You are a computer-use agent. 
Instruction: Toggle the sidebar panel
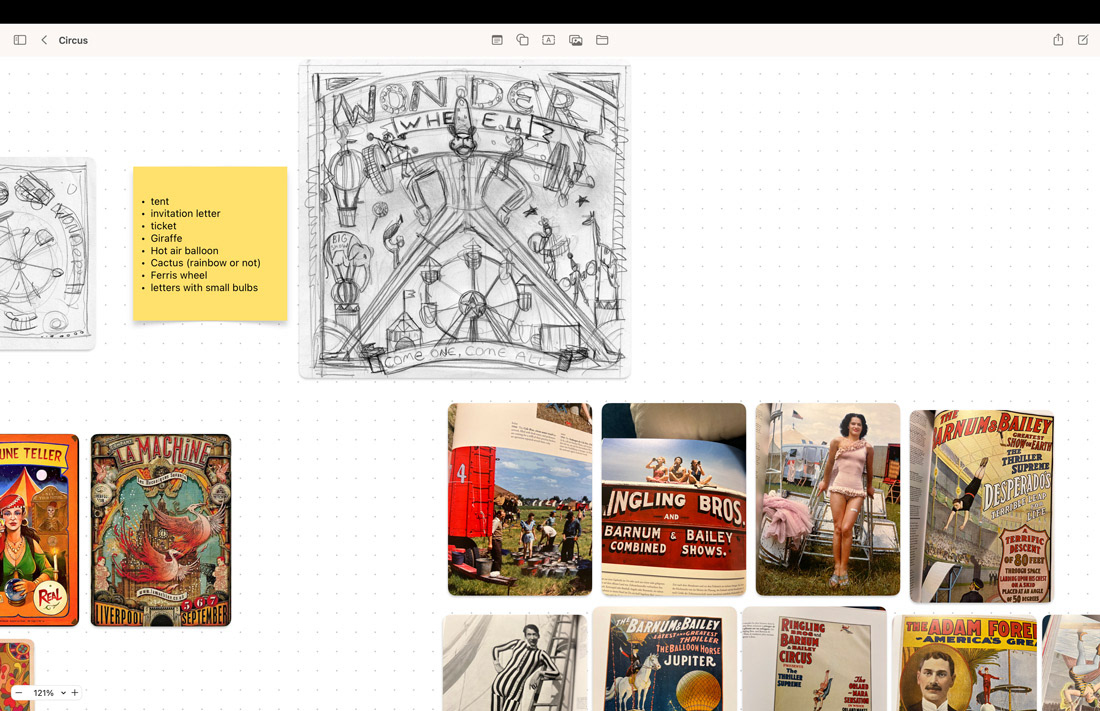click(x=20, y=40)
